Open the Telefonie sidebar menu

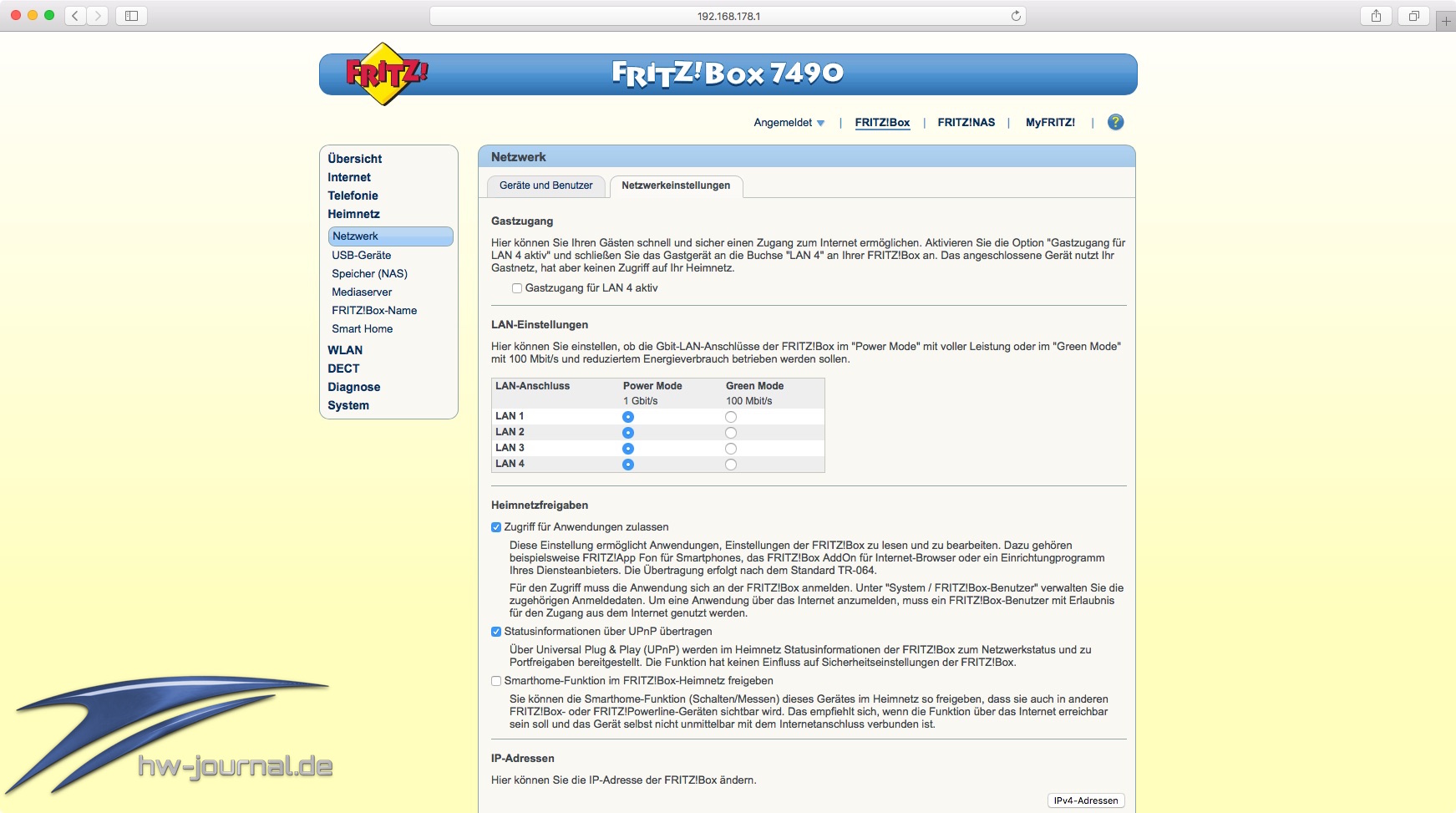pyautogui.click(x=353, y=196)
